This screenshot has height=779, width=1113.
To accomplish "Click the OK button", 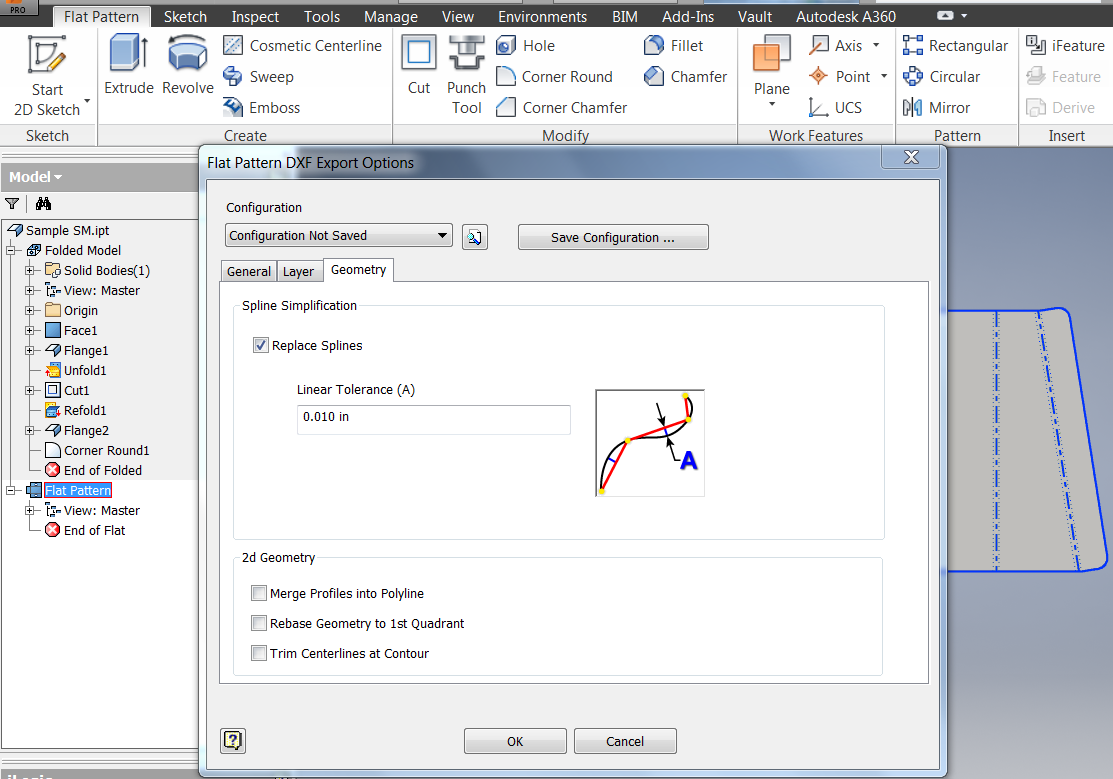I will click(515, 741).
